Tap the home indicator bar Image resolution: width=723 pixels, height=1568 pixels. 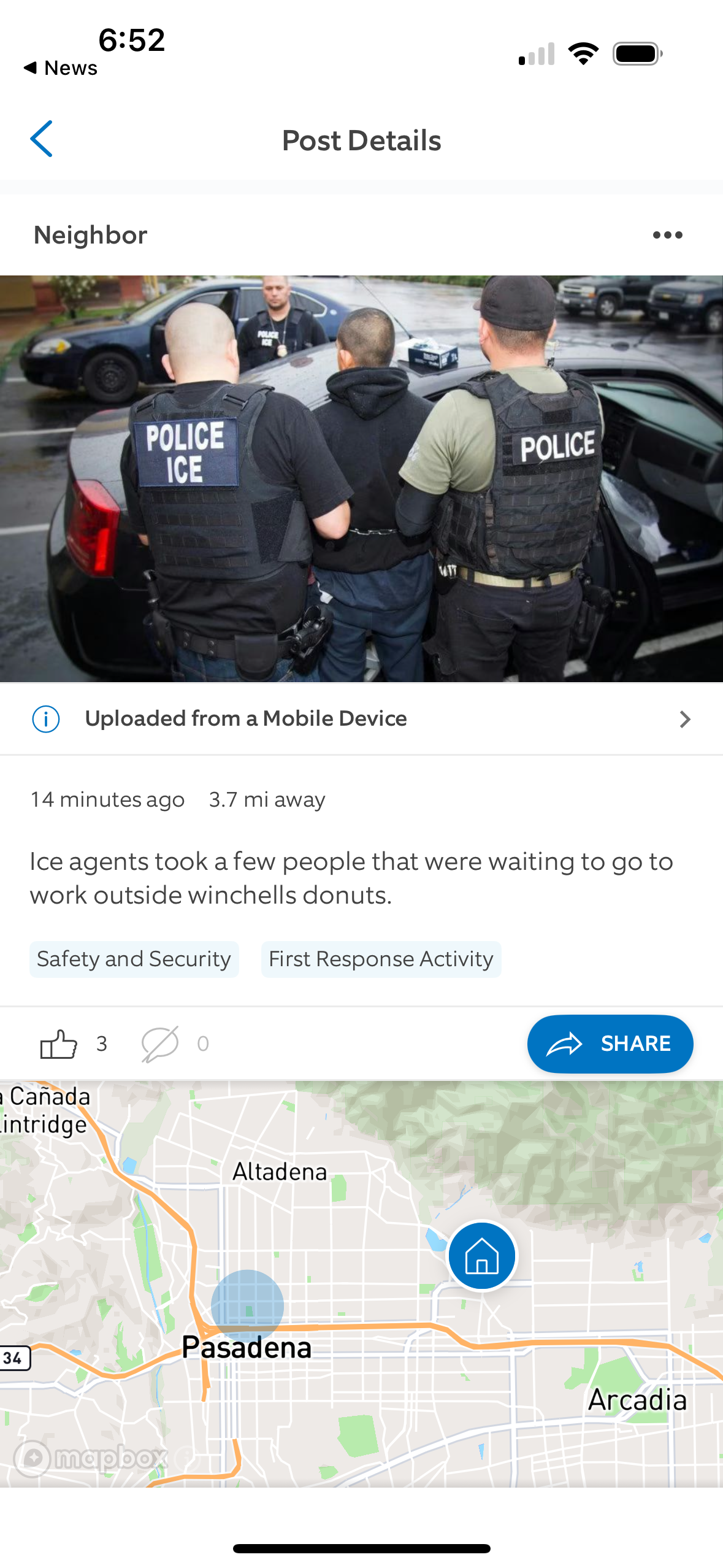[x=361, y=1548]
